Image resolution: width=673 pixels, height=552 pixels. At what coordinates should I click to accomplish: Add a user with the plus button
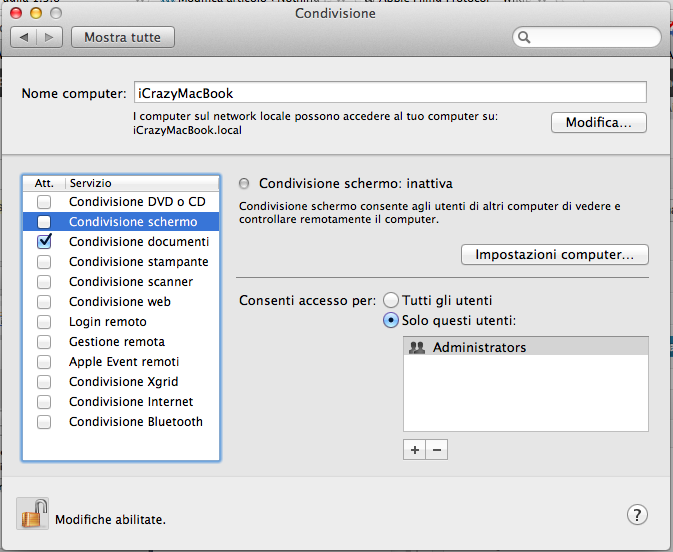(415, 450)
